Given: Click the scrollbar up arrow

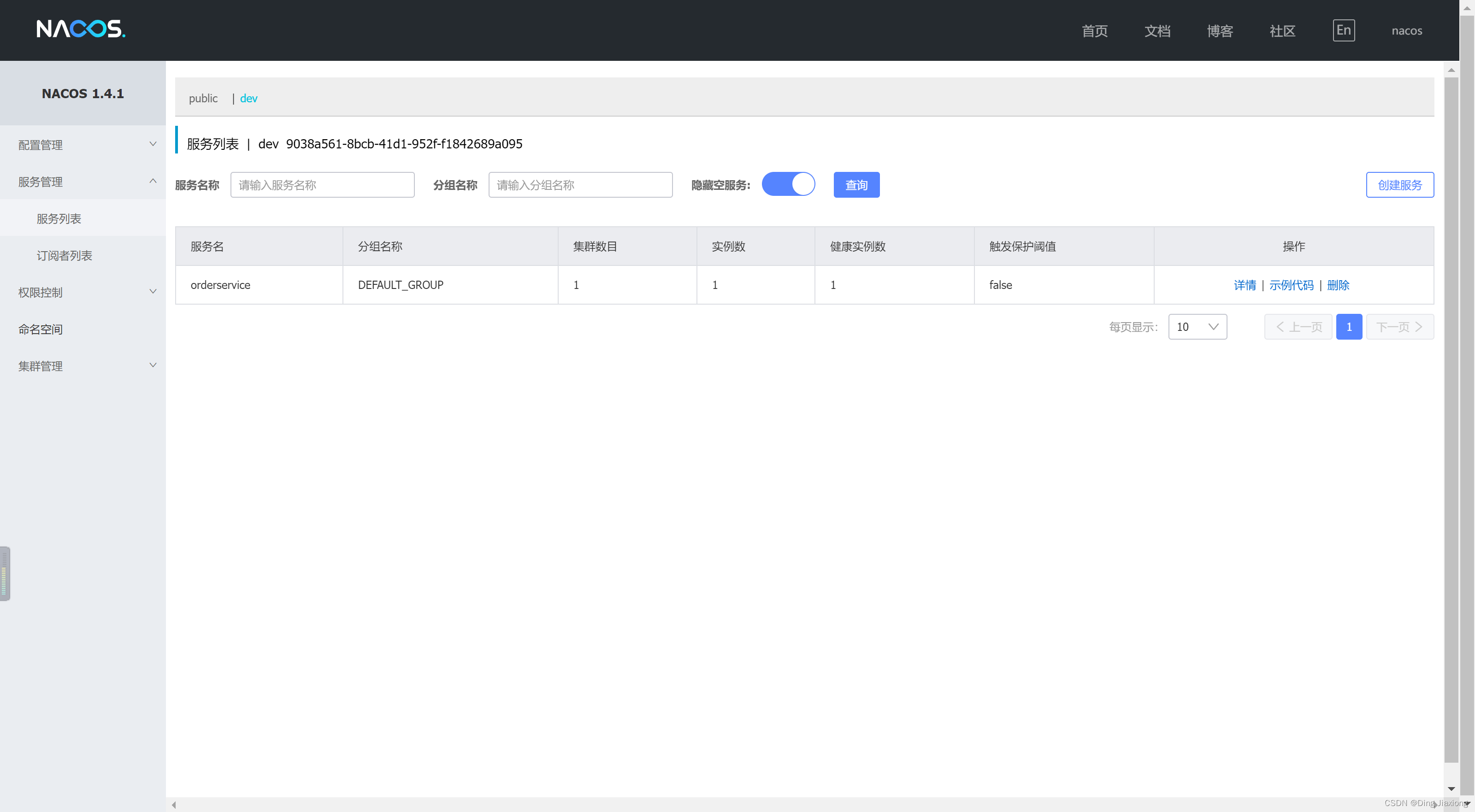Looking at the screenshot, I should (1451, 70).
